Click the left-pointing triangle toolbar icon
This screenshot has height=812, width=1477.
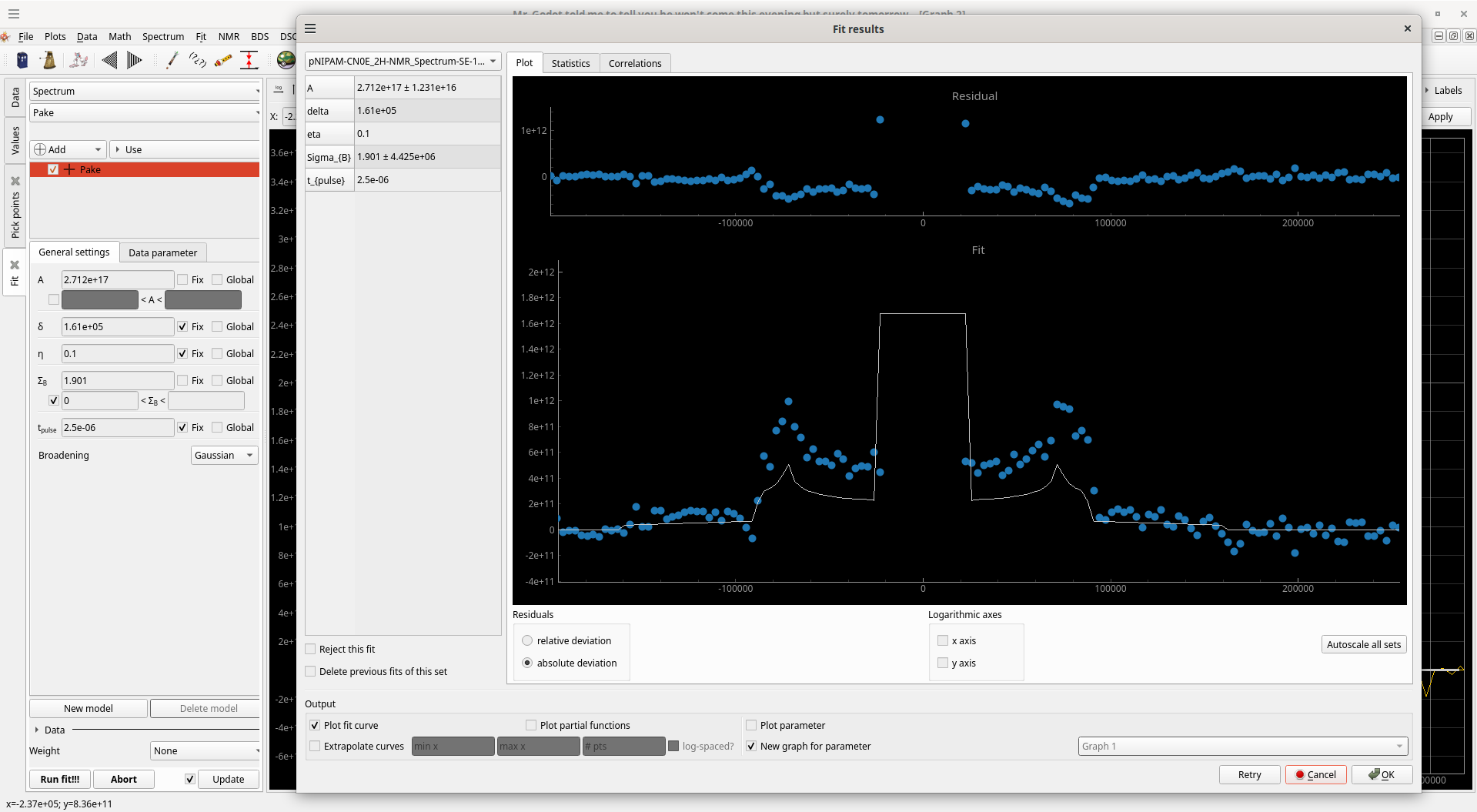[x=109, y=60]
